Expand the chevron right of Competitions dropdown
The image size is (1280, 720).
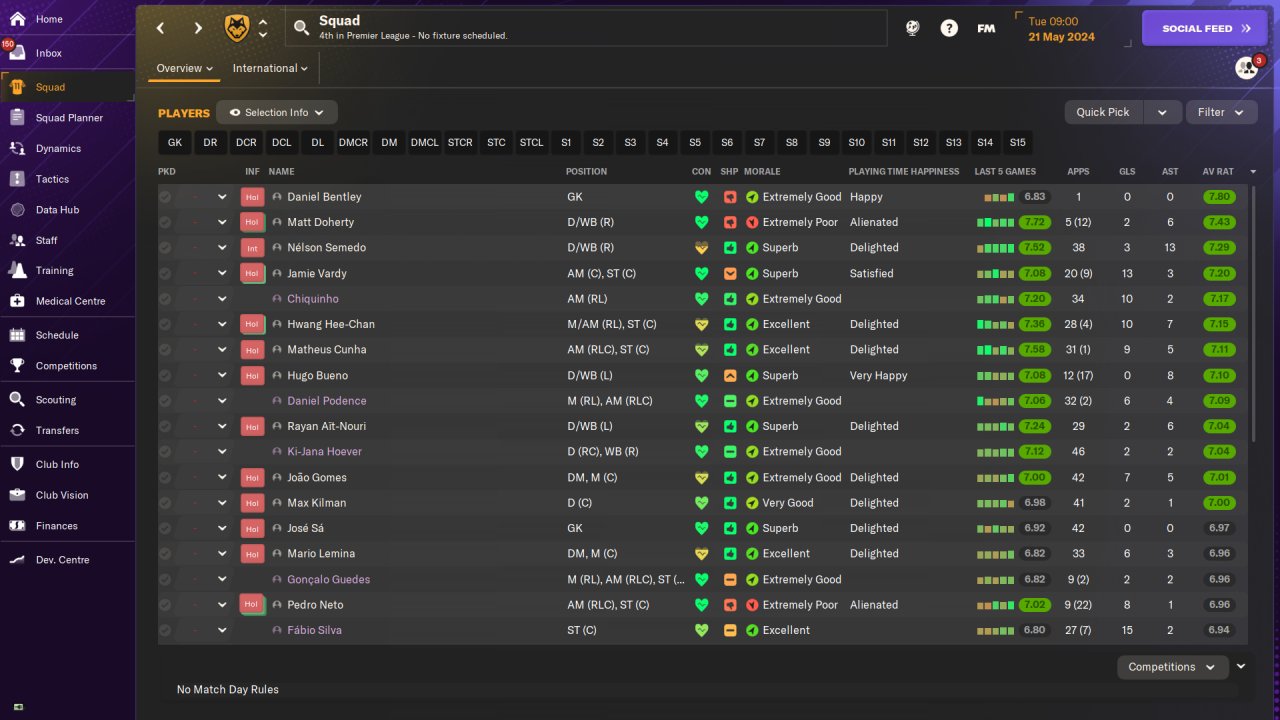1241,666
